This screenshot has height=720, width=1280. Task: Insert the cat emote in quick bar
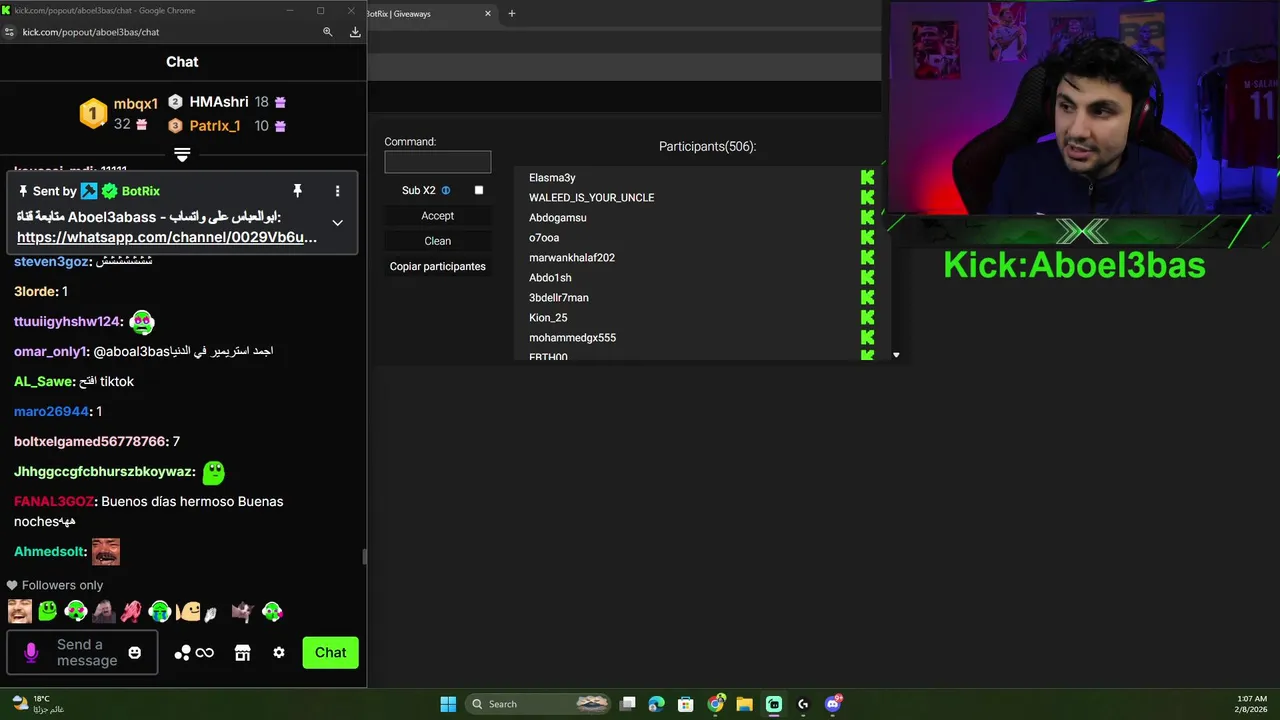point(241,611)
